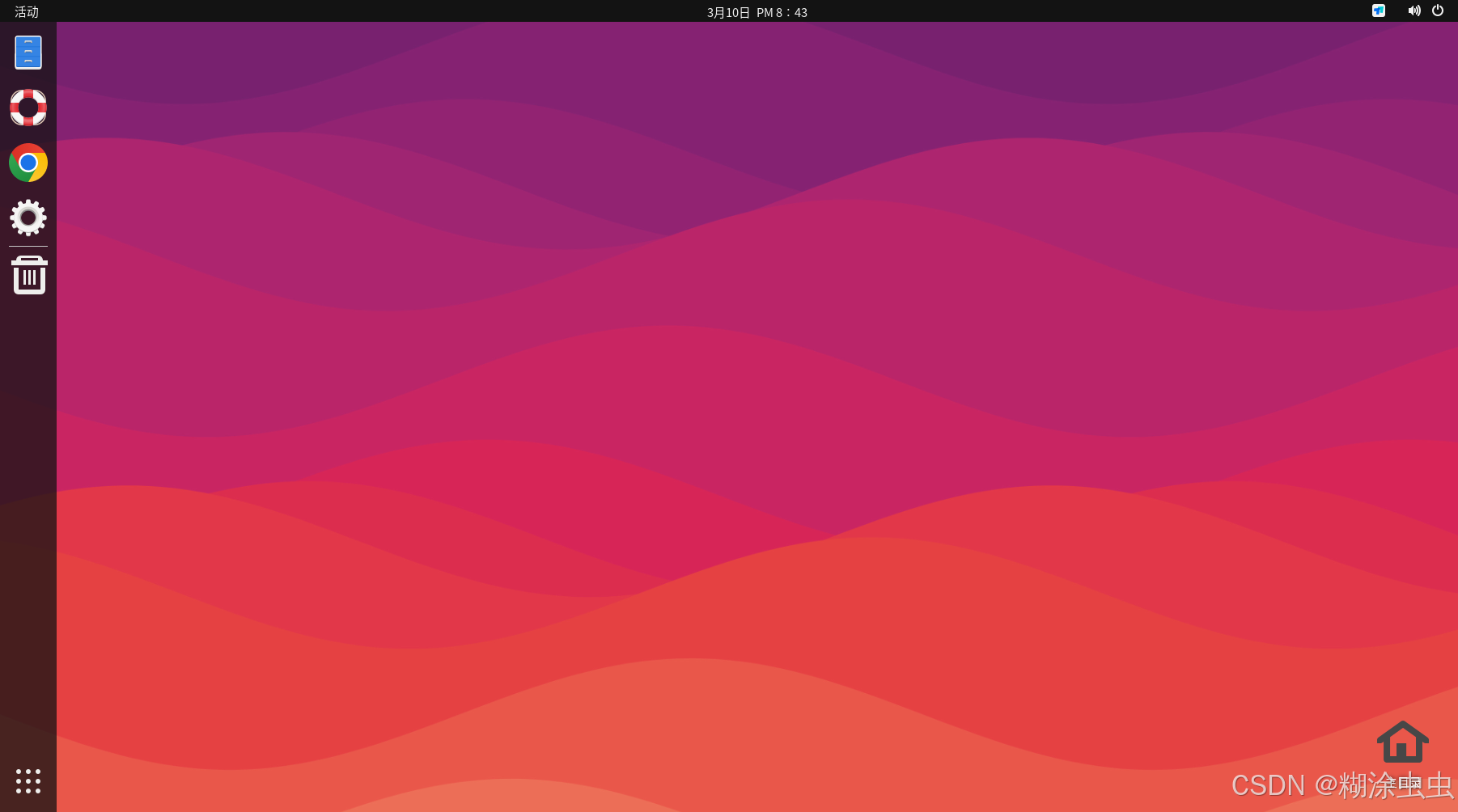The width and height of the screenshot is (1458, 812).
Task: Launch the Help app with the lifering icon
Action: [x=28, y=108]
